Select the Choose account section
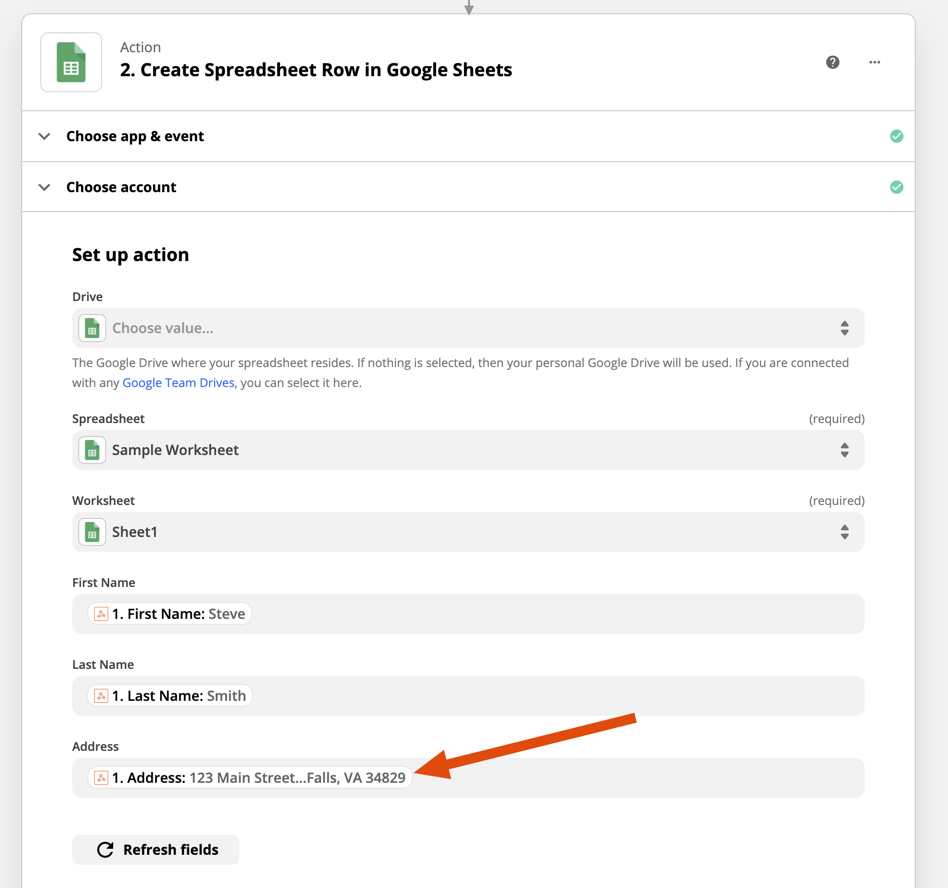This screenshot has width=948, height=888. tap(468, 187)
